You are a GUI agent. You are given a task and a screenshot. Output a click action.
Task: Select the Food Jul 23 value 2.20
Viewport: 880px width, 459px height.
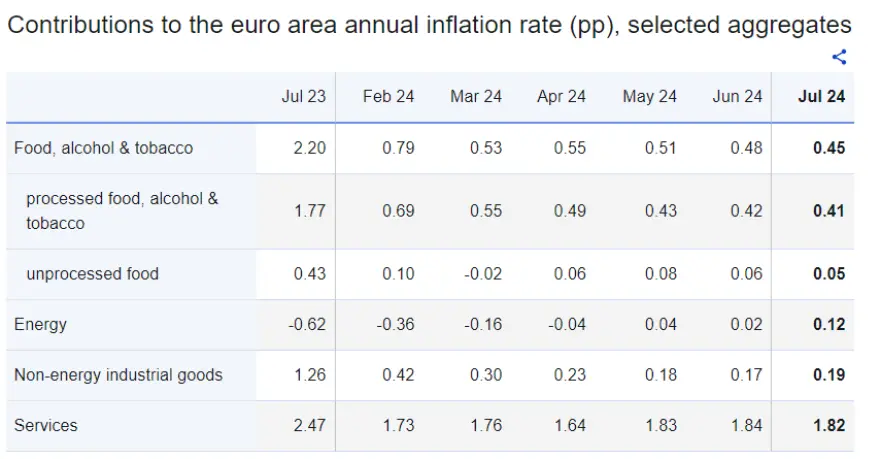click(x=309, y=148)
